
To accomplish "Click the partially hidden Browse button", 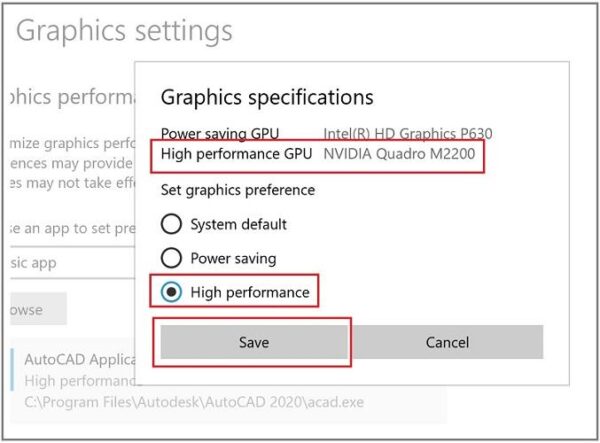I will (x=36, y=309).
